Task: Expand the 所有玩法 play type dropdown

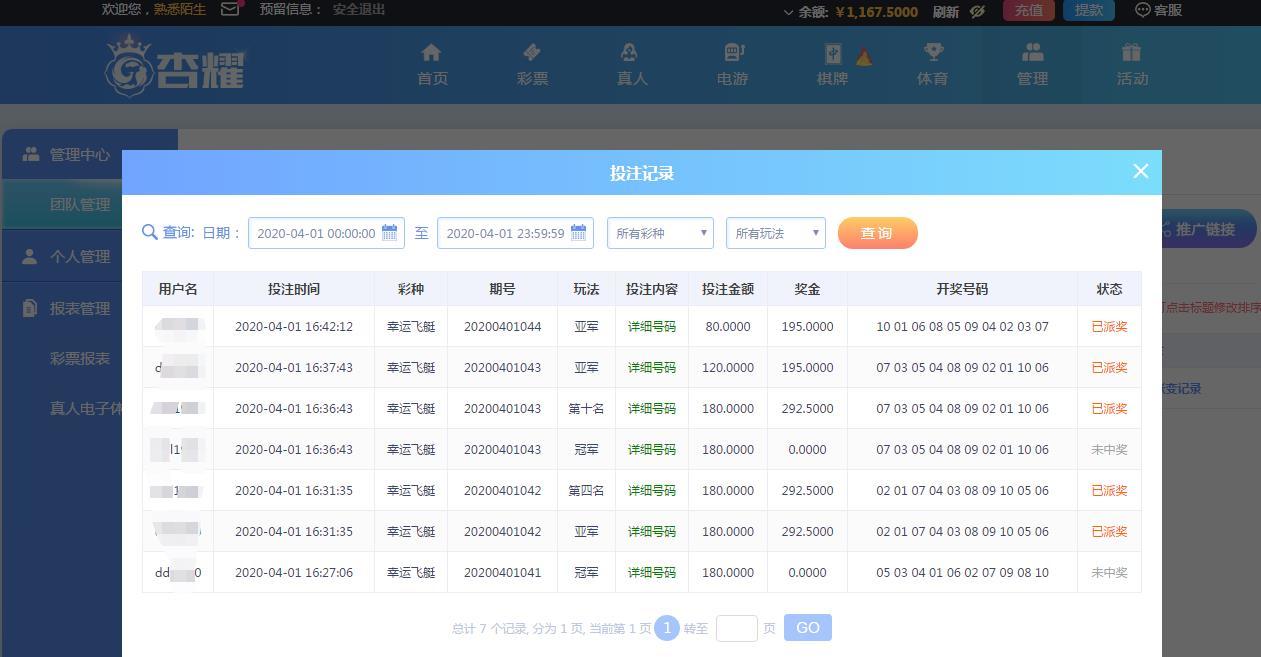Action: (775, 233)
